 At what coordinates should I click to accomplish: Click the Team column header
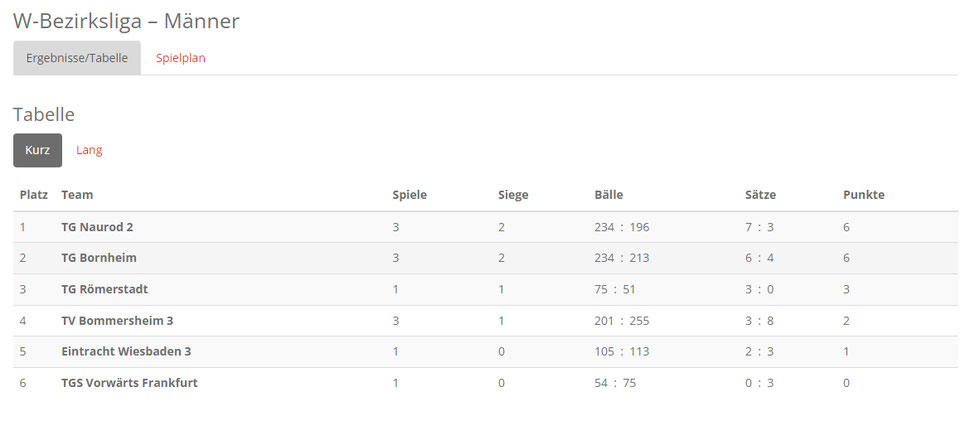click(77, 195)
